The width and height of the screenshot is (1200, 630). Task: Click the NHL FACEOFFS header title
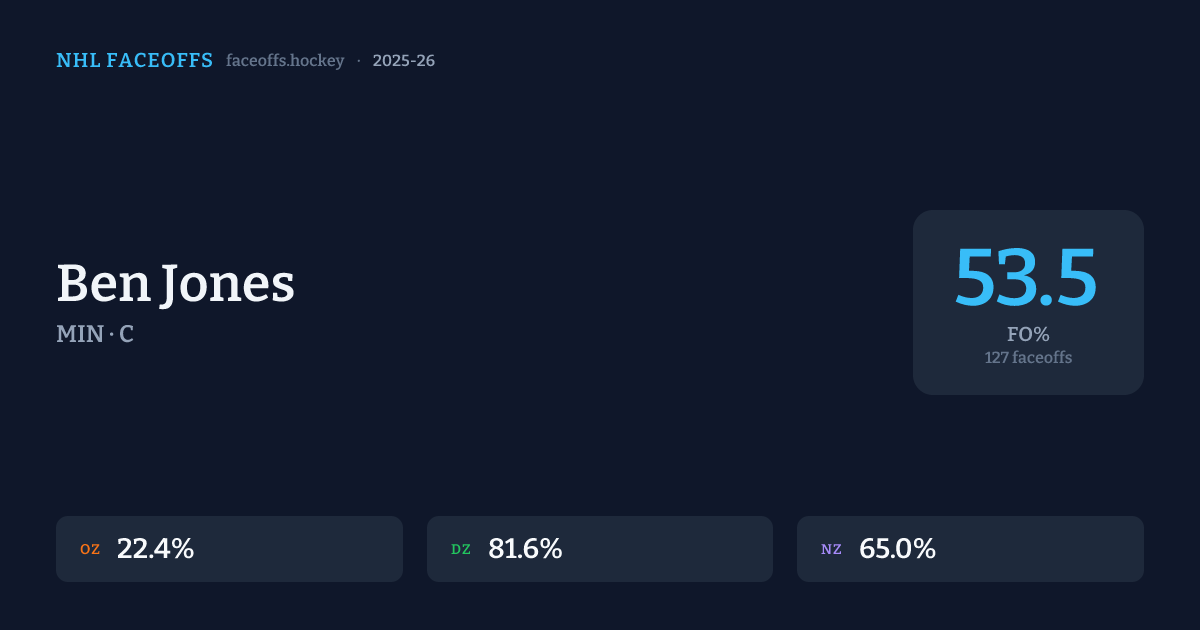[134, 61]
